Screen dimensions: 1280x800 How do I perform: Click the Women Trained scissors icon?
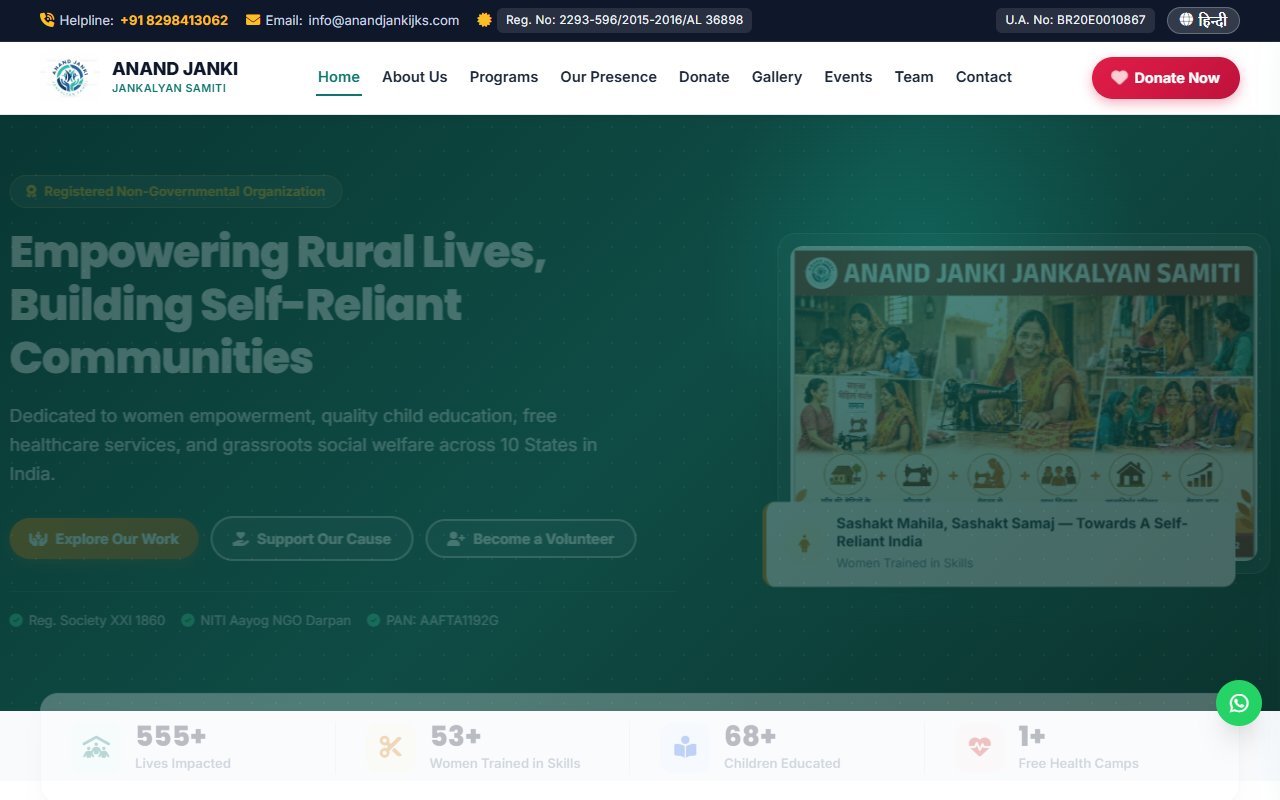click(390, 747)
